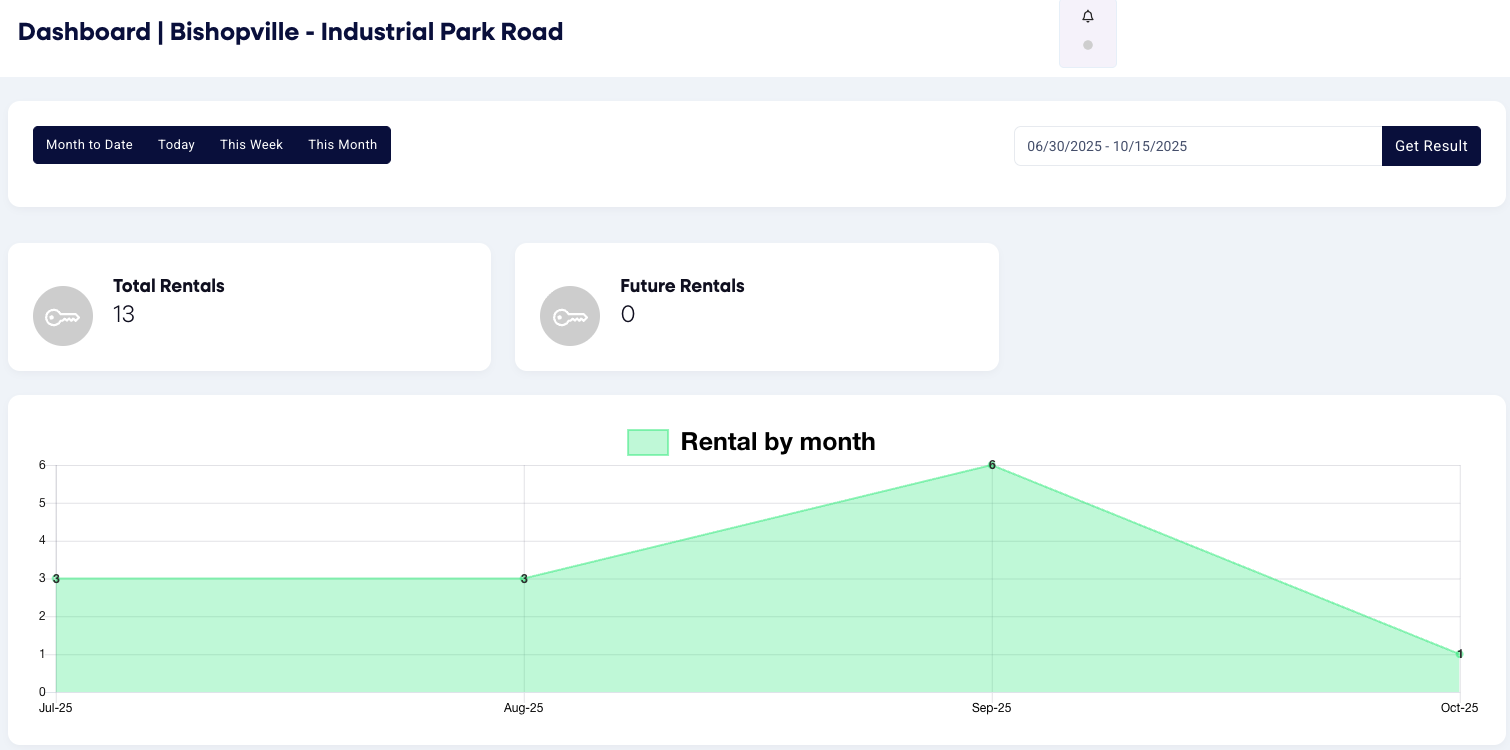The width and height of the screenshot is (1510, 750).
Task: Select the Month to Date filter
Action: click(89, 145)
